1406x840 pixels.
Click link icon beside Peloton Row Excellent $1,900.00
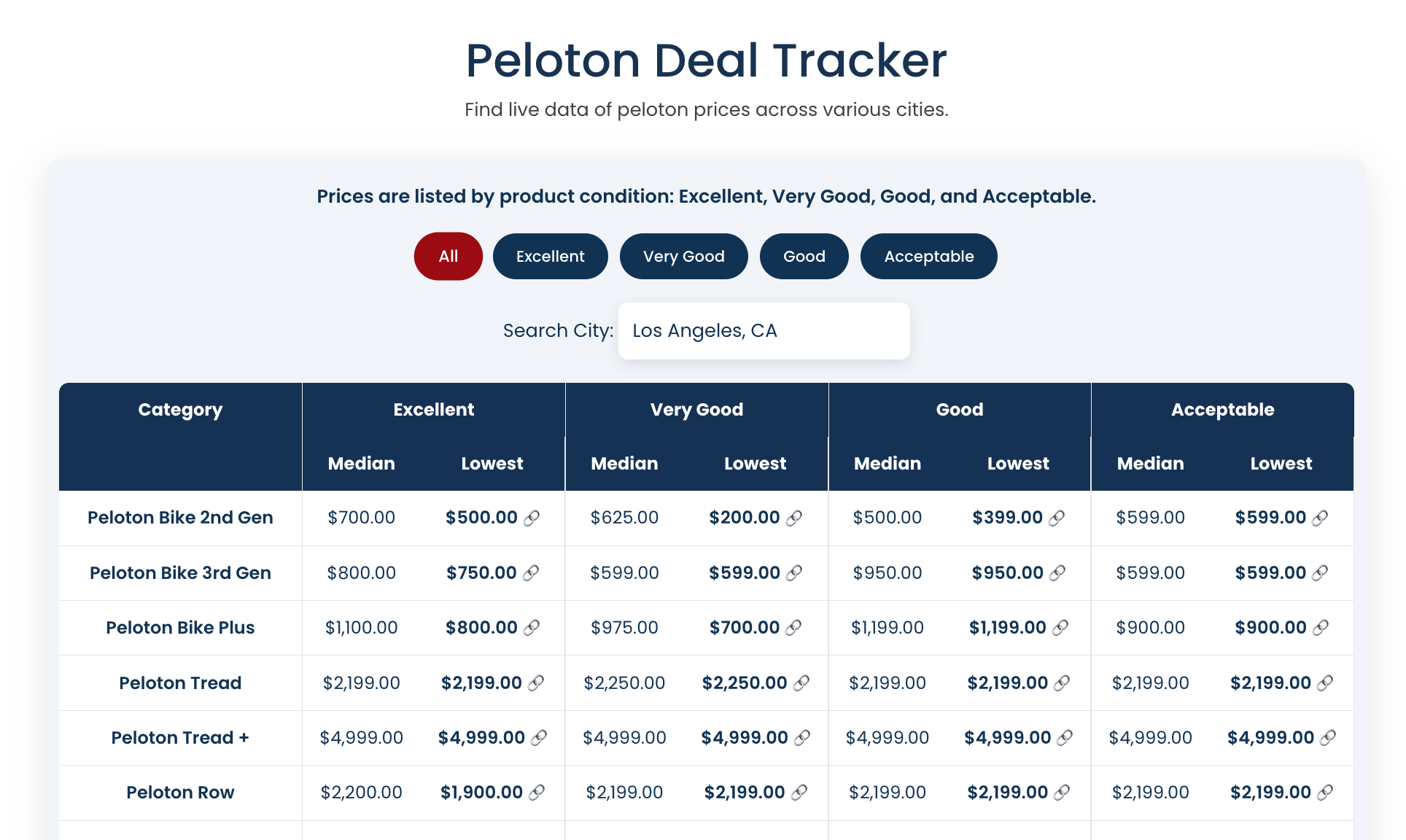click(537, 793)
